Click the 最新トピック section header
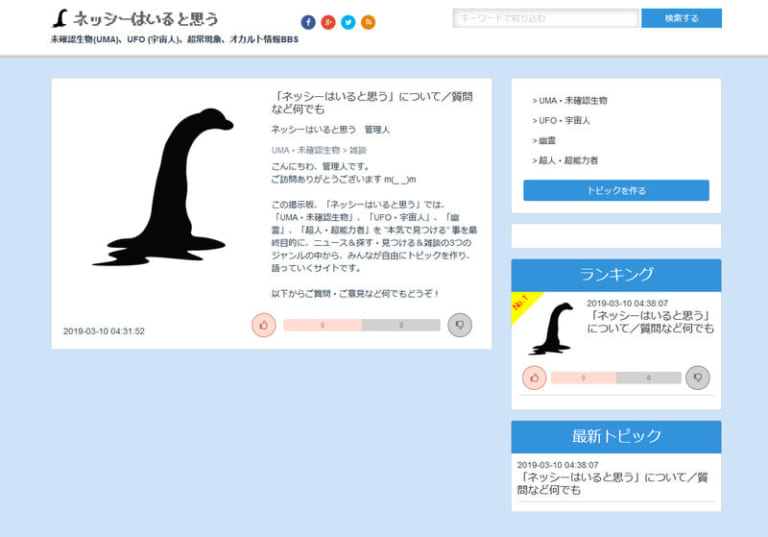Image resolution: width=768 pixels, height=537 pixels. (x=616, y=436)
